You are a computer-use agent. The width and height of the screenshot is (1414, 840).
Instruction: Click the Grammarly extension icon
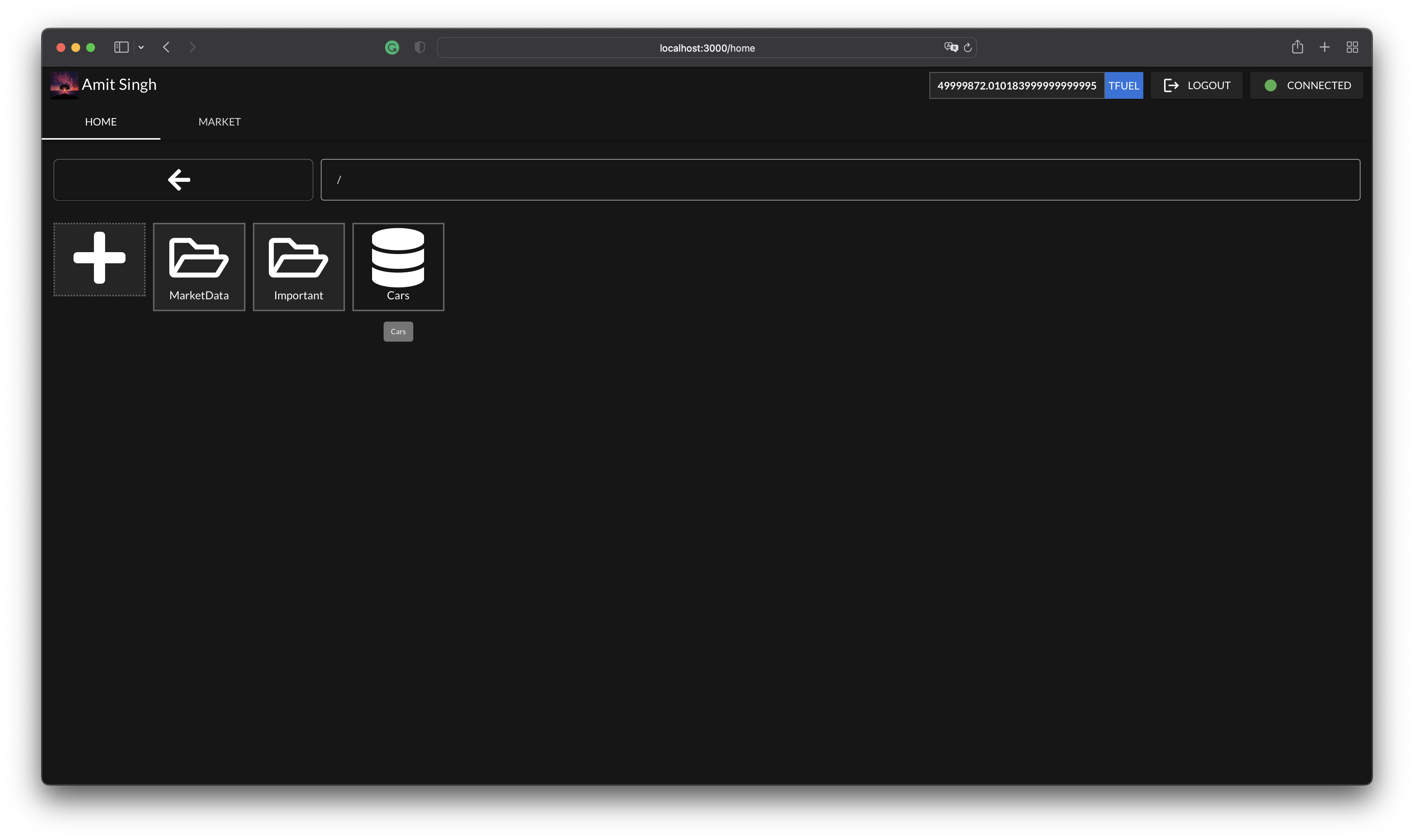(391, 48)
